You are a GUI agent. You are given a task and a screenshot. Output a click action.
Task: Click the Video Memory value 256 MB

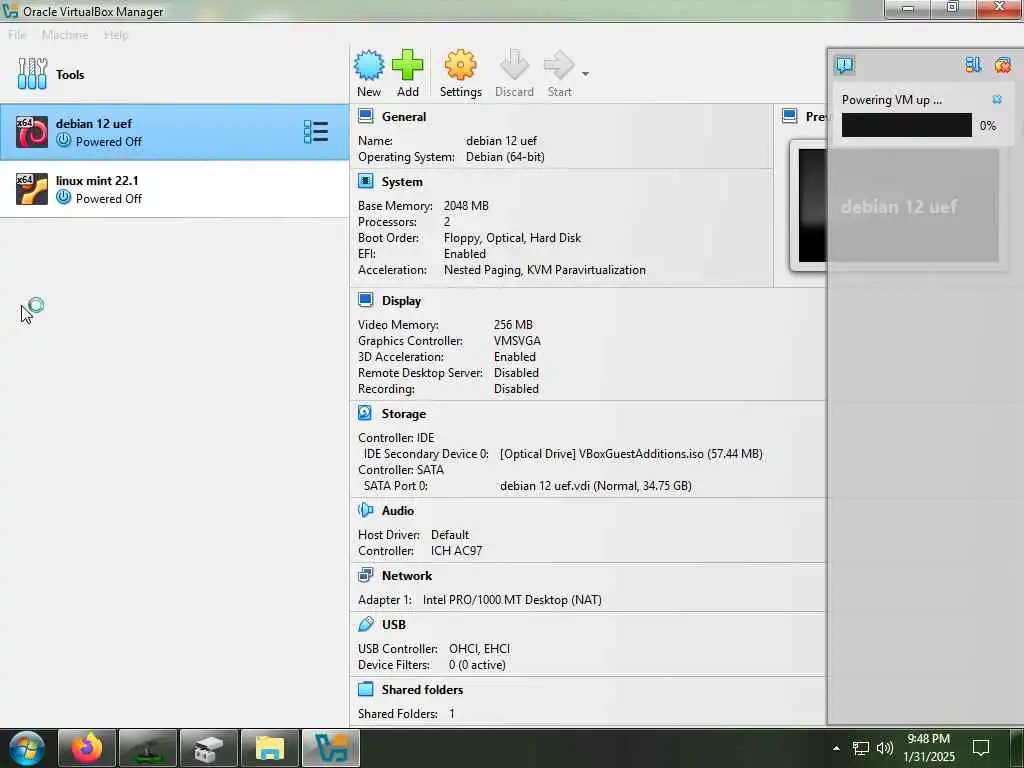[x=513, y=325]
